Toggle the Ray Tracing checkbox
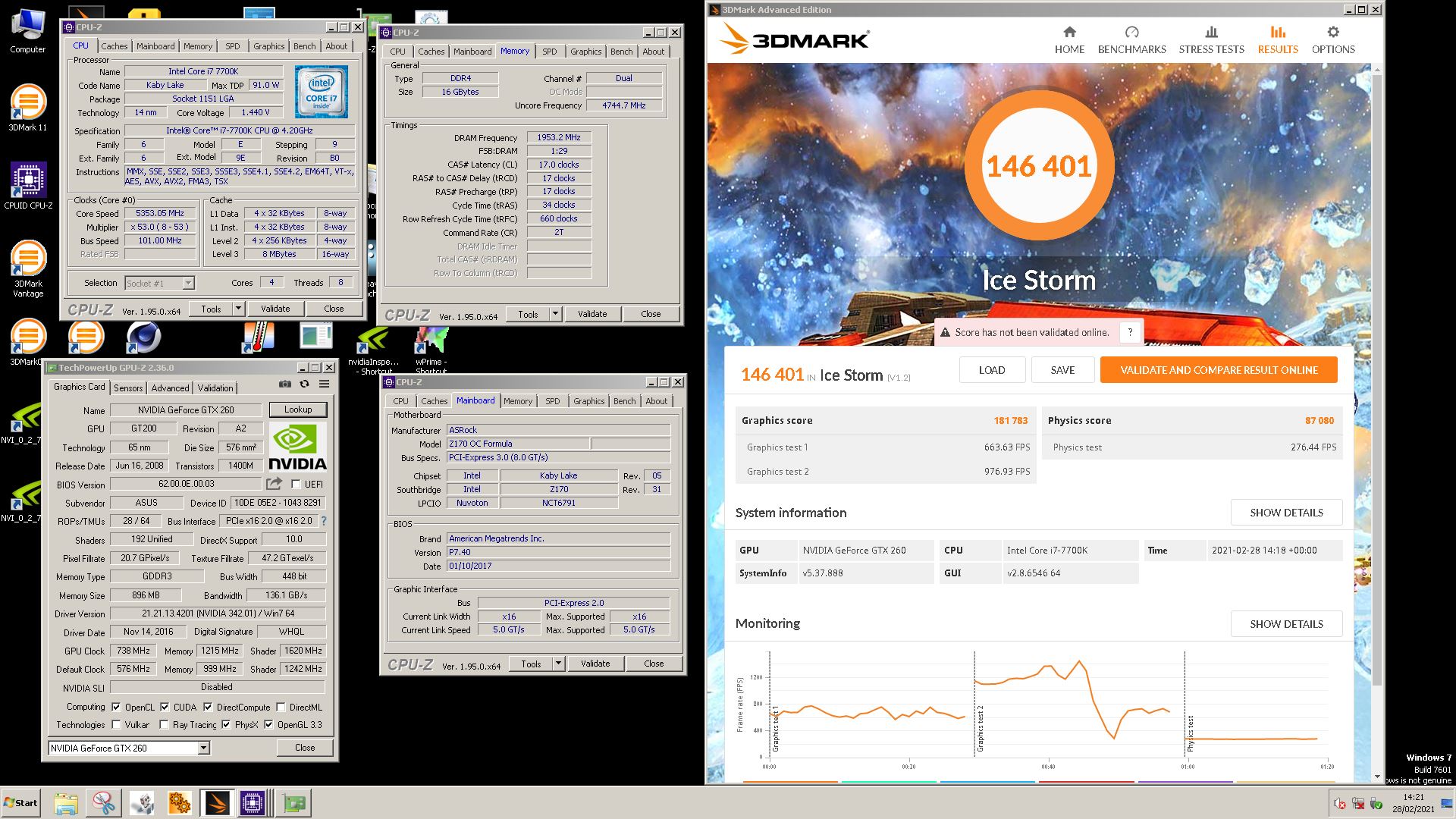The image size is (1456, 819). (164, 725)
